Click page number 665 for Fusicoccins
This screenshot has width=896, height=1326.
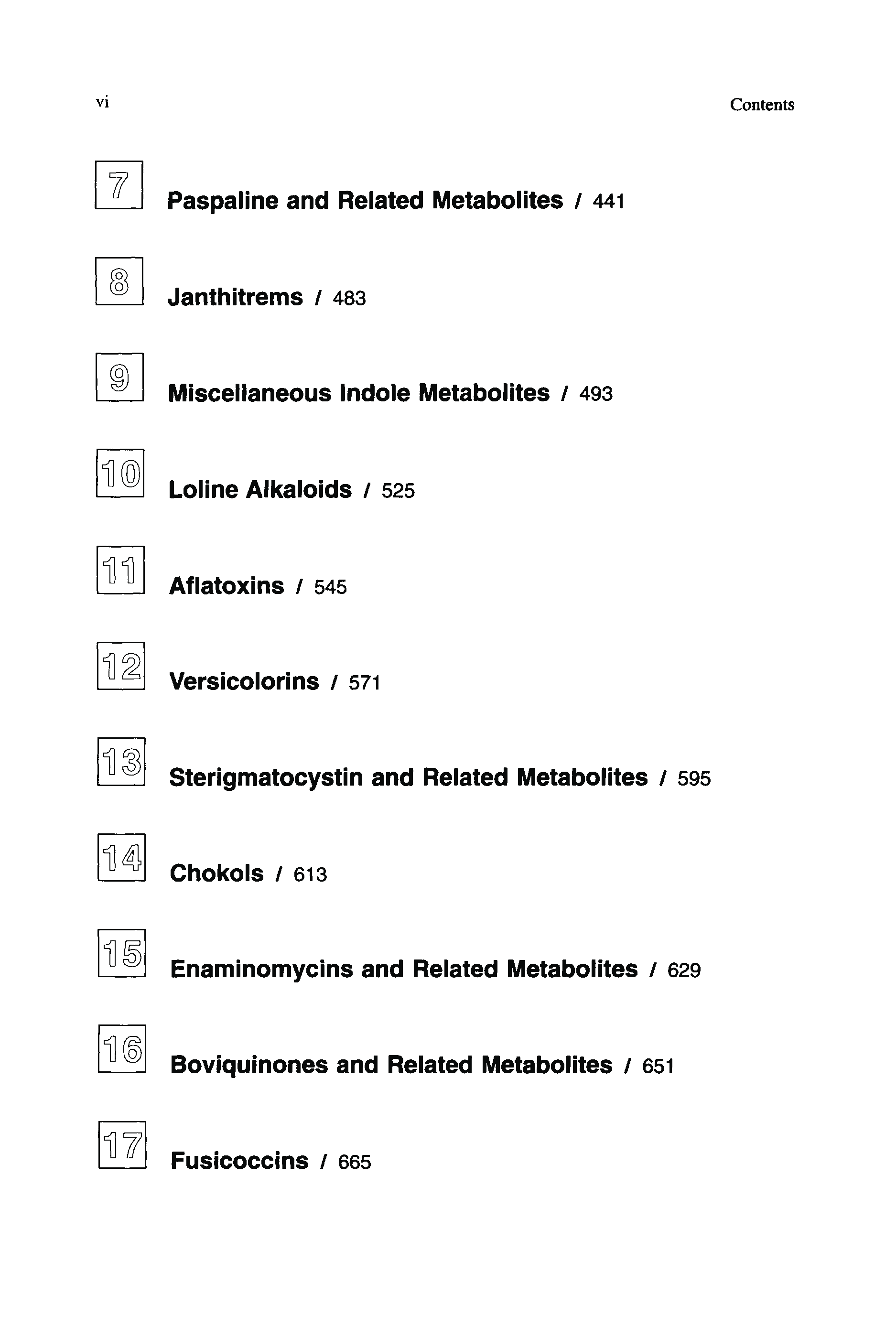pos(355,1162)
